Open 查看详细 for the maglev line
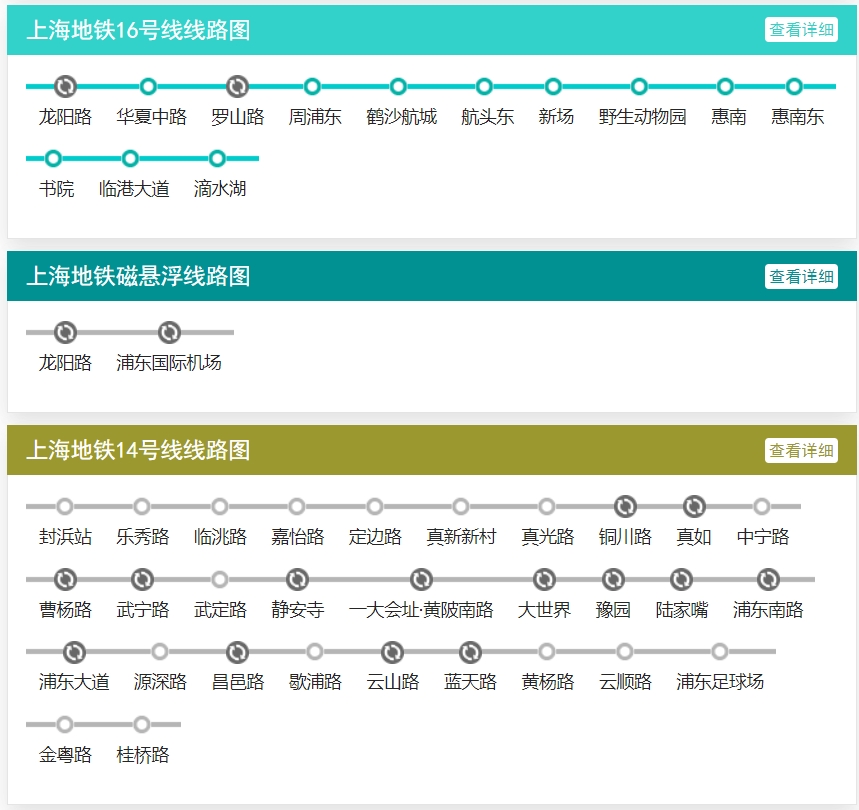859x810 pixels. [801, 276]
